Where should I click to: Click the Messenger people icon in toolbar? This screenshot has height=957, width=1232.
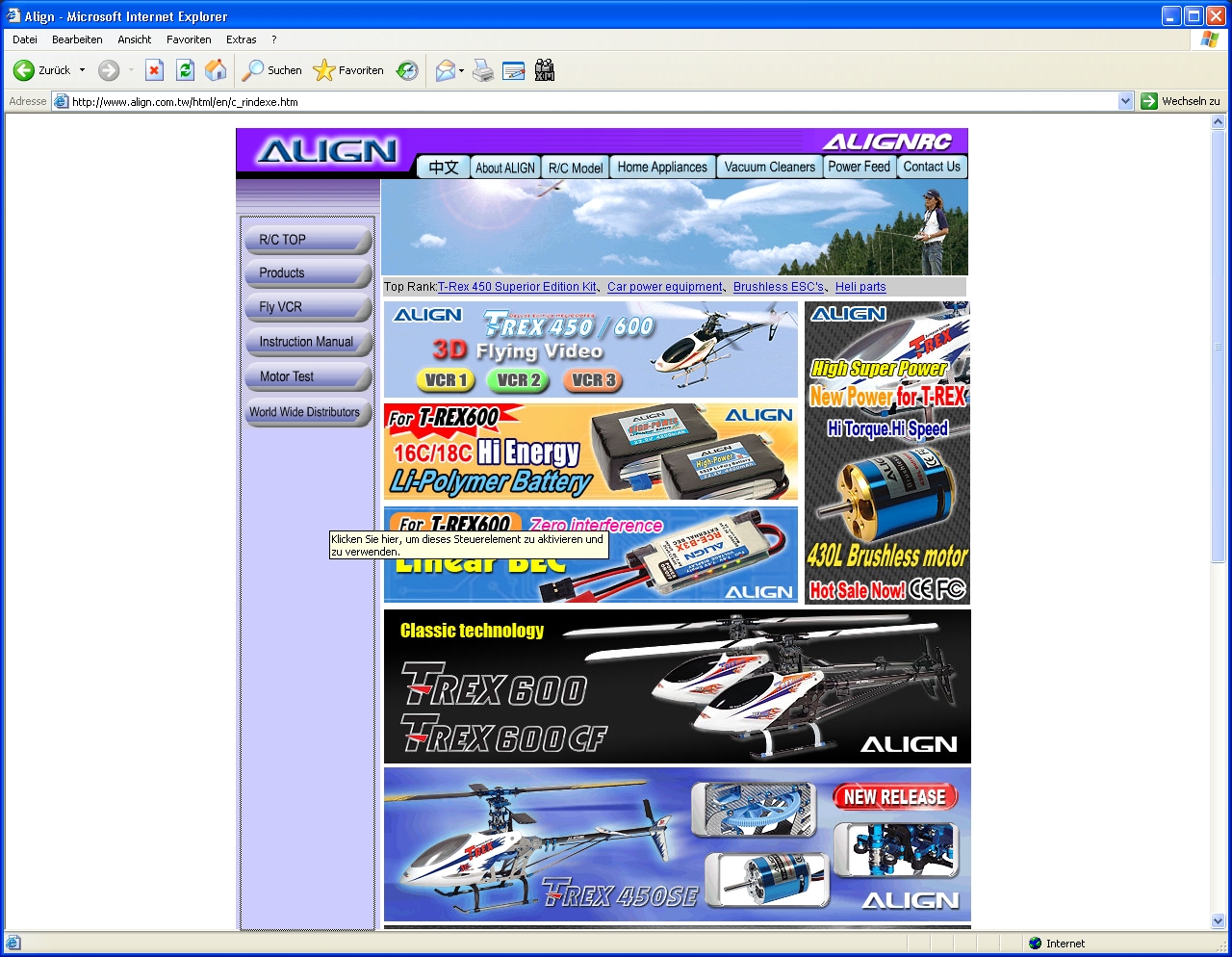545,70
